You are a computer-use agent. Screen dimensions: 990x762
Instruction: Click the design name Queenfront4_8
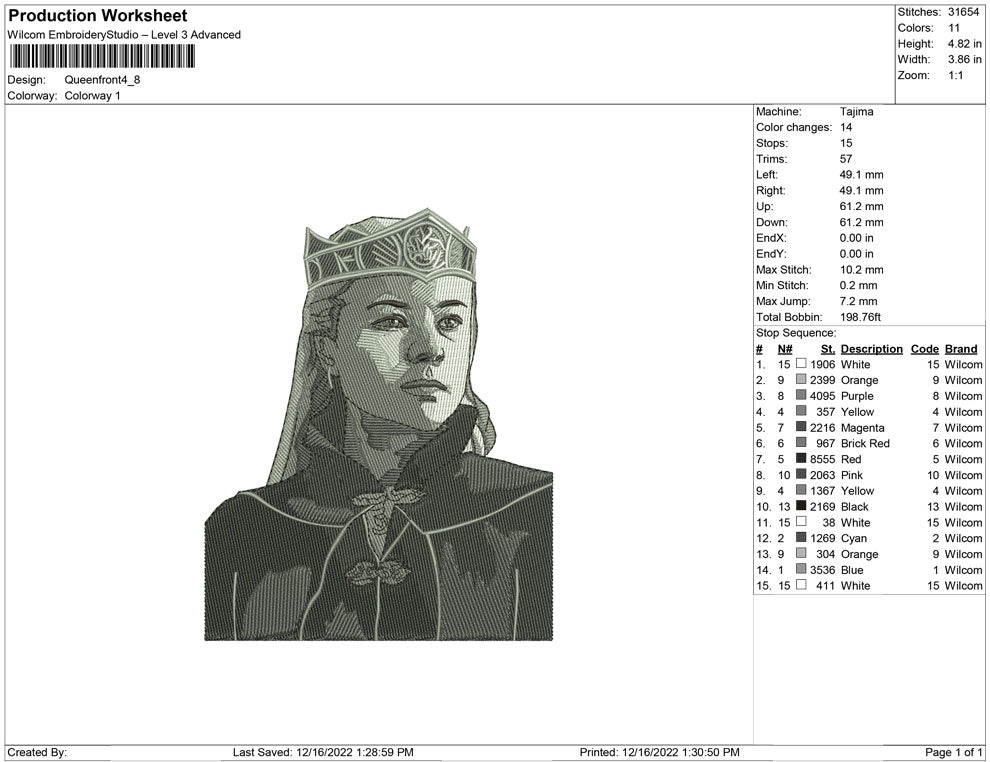(x=102, y=80)
